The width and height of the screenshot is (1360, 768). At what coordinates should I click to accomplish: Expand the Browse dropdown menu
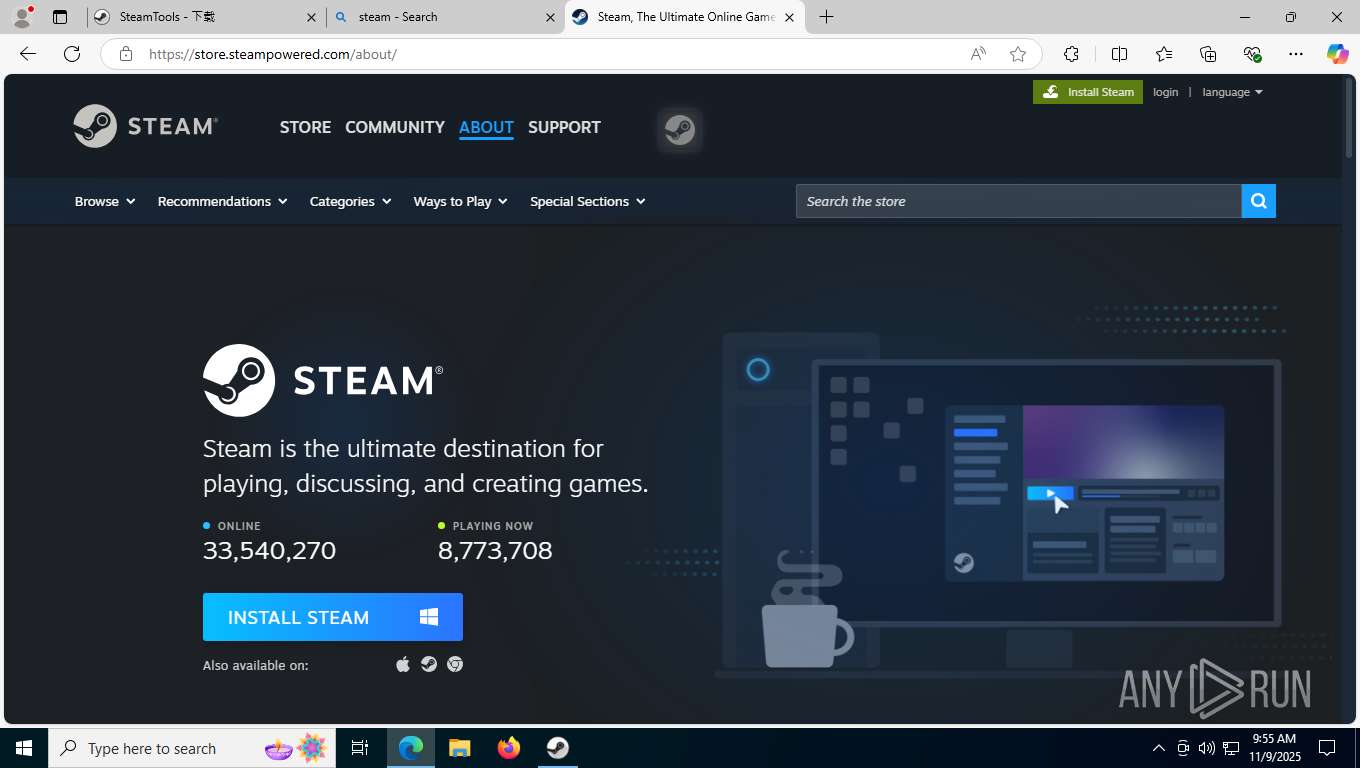tap(105, 201)
